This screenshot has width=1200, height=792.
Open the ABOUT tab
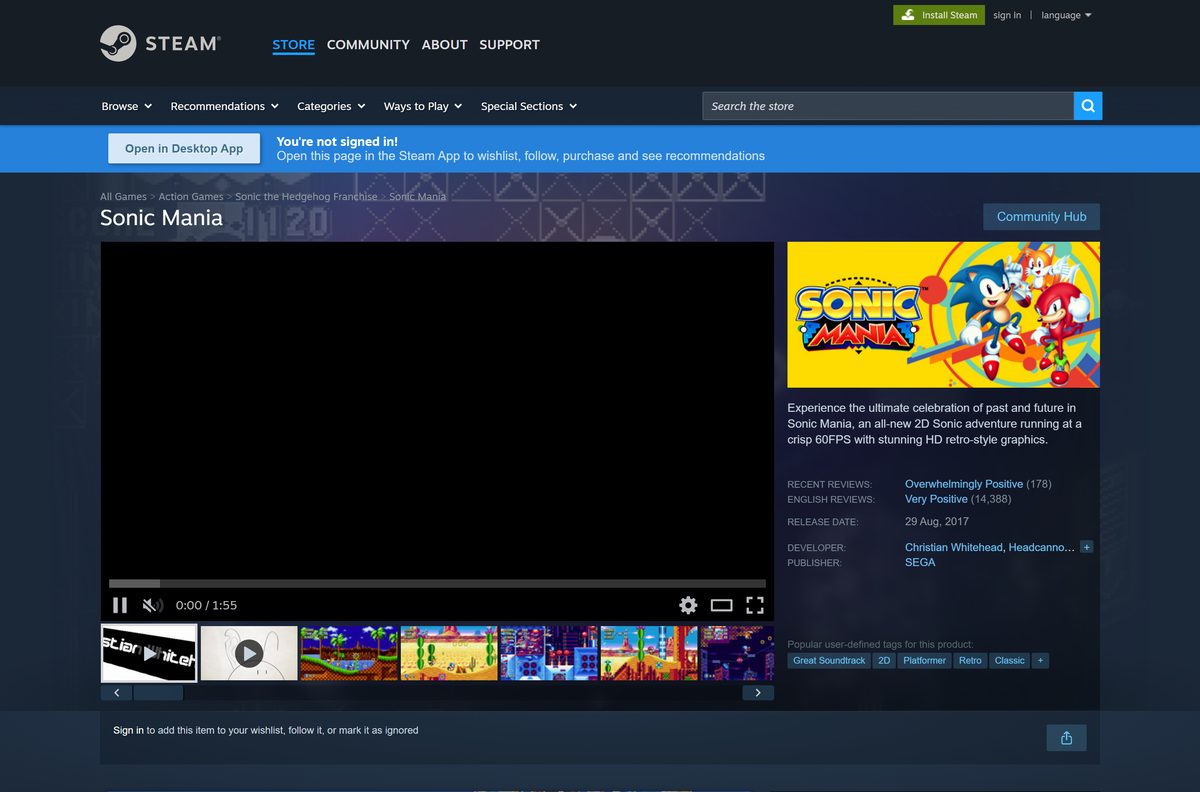click(x=444, y=45)
